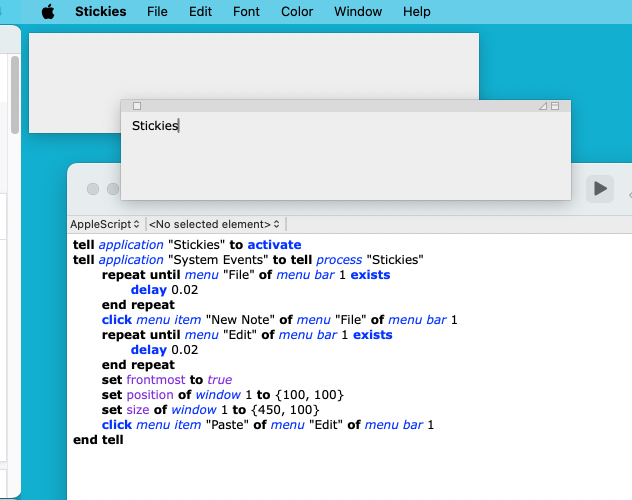Viewport: 632px width, 500px height.
Task: Click the word activate in the script
Action: (x=274, y=245)
